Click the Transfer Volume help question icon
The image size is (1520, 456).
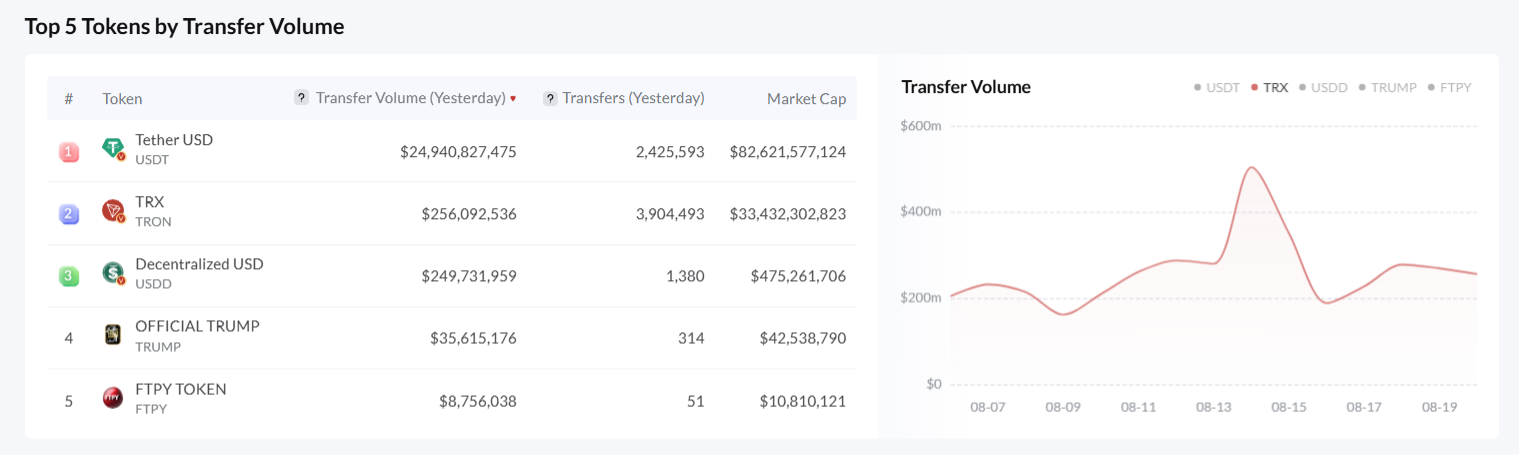(x=301, y=98)
